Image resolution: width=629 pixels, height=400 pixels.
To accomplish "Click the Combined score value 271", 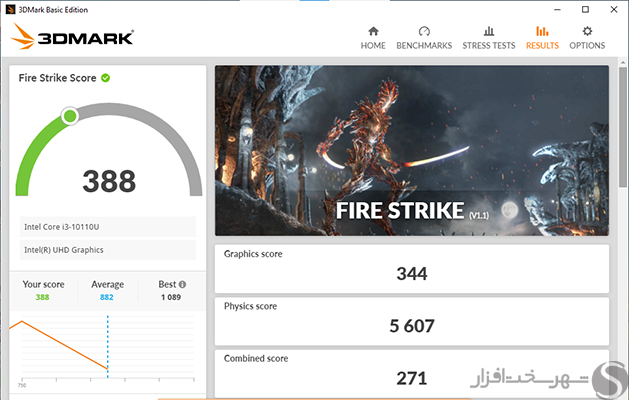I will point(412,378).
